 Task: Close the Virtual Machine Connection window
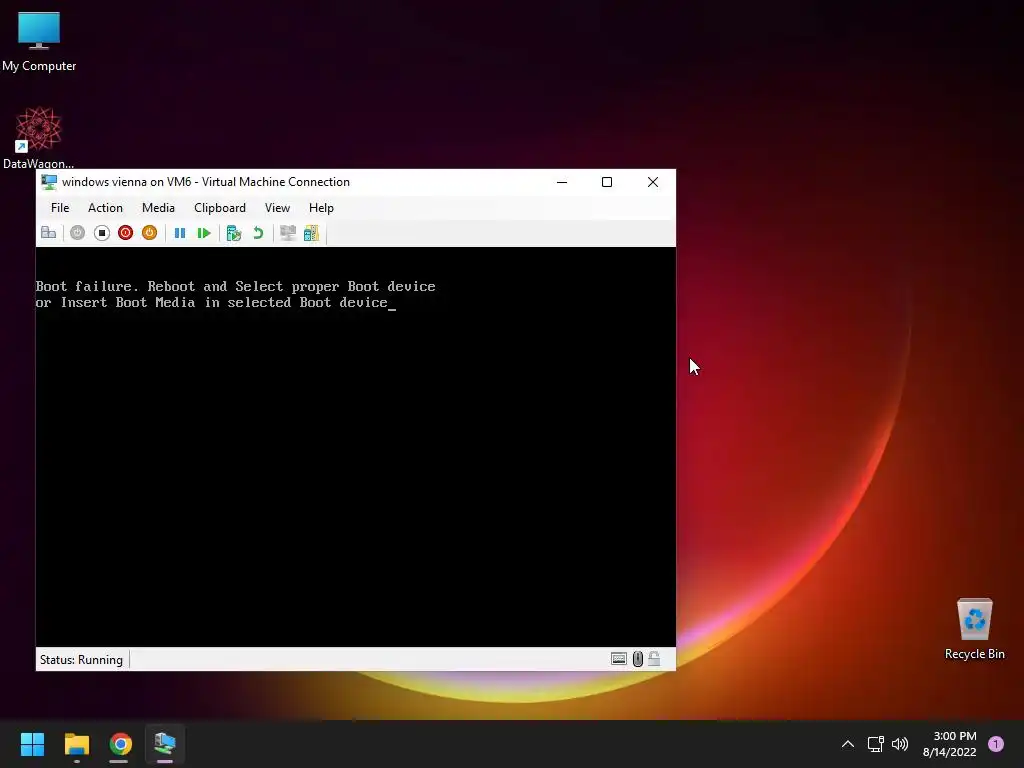coord(652,182)
